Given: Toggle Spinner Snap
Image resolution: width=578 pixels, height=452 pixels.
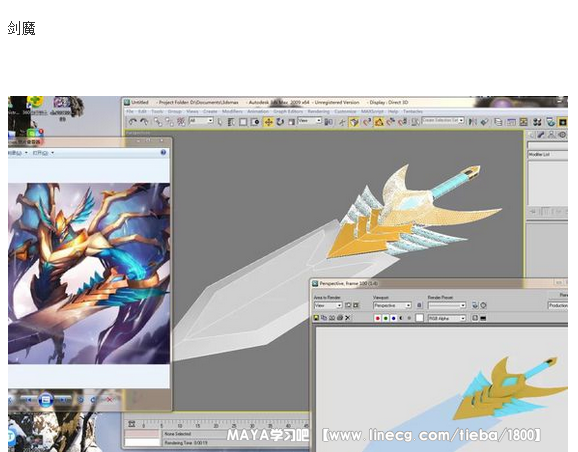Looking at the screenshot, I should coord(403,122).
